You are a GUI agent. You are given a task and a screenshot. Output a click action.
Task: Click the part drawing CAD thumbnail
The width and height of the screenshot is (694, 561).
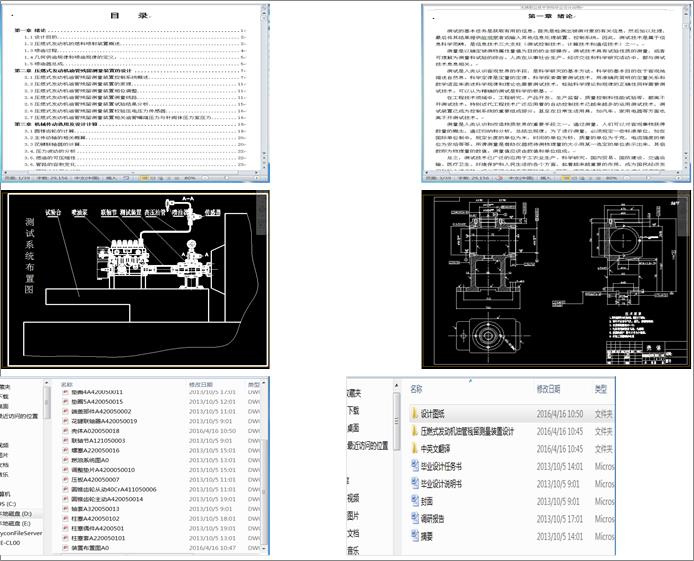[556, 280]
